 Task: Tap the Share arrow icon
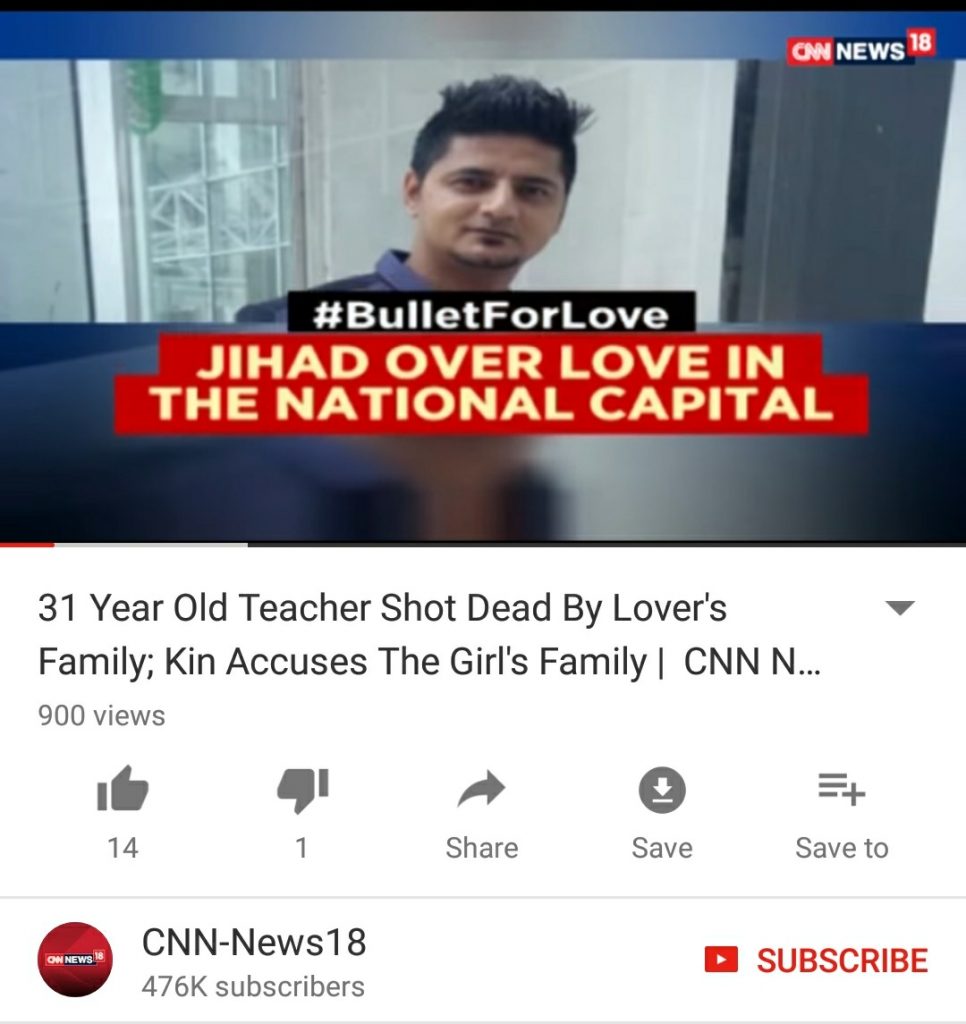(x=482, y=789)
